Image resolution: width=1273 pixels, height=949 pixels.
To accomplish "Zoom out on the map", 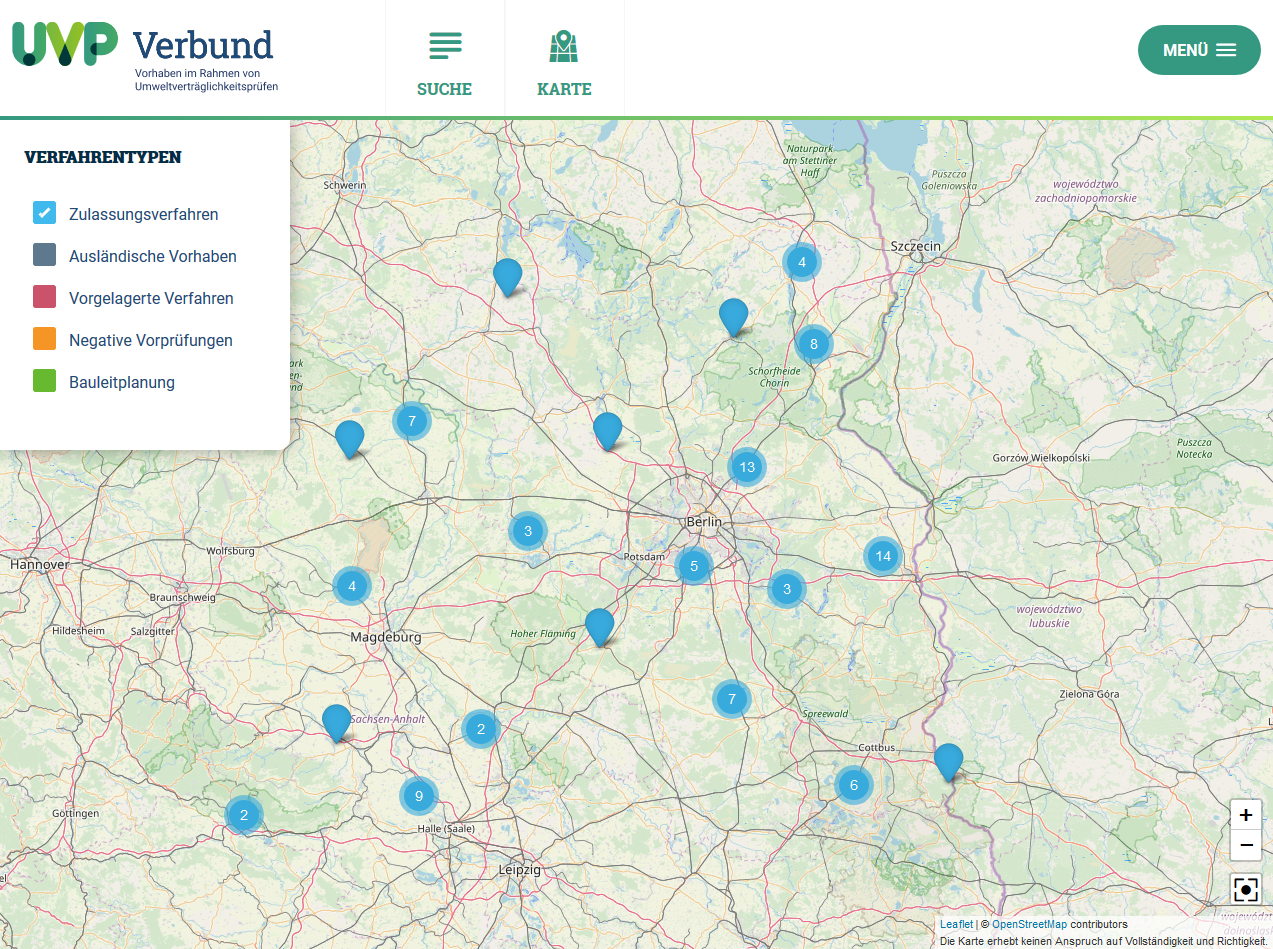I will point(1245,845).
